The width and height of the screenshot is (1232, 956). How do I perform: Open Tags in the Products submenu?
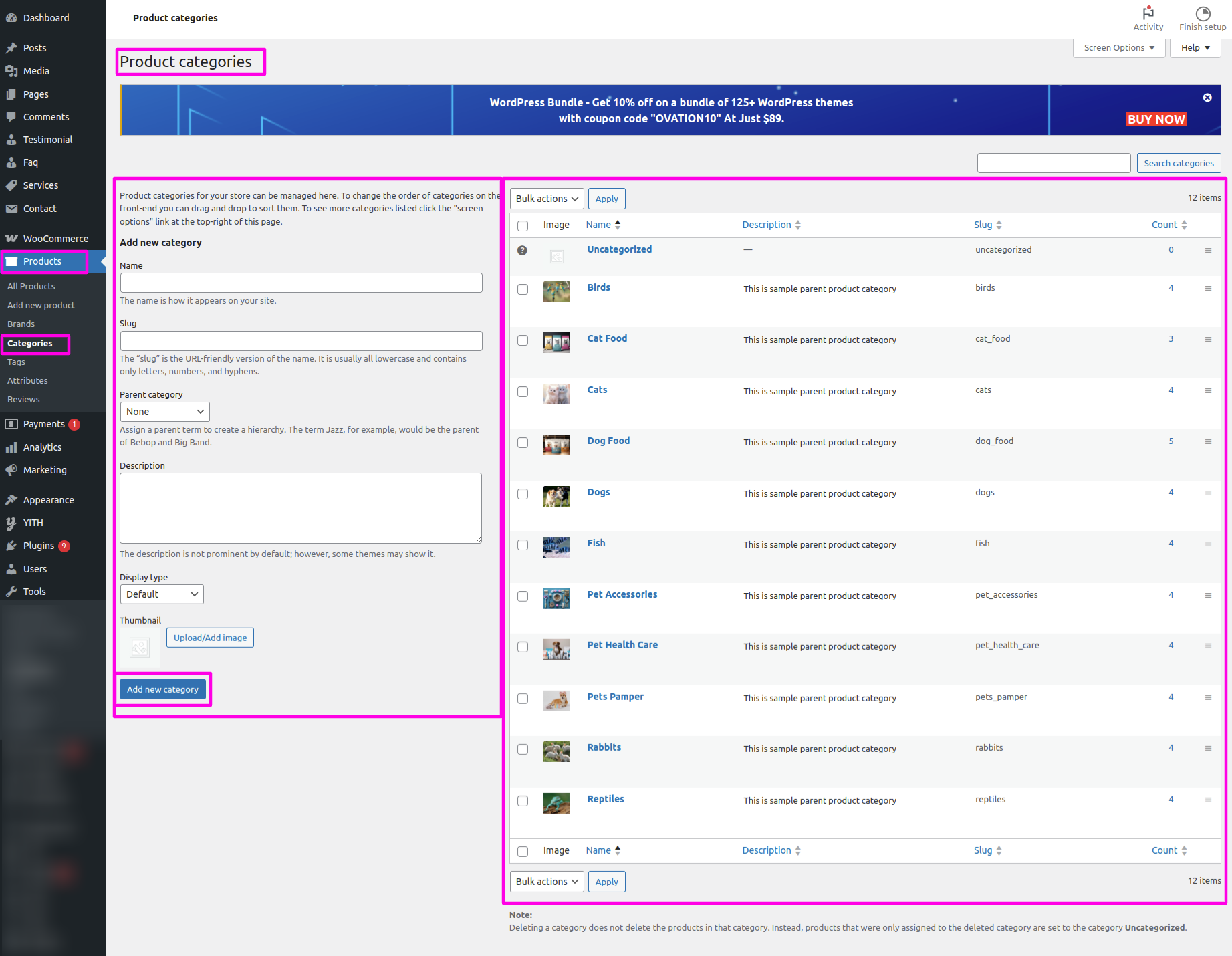(x=16, y=362)
